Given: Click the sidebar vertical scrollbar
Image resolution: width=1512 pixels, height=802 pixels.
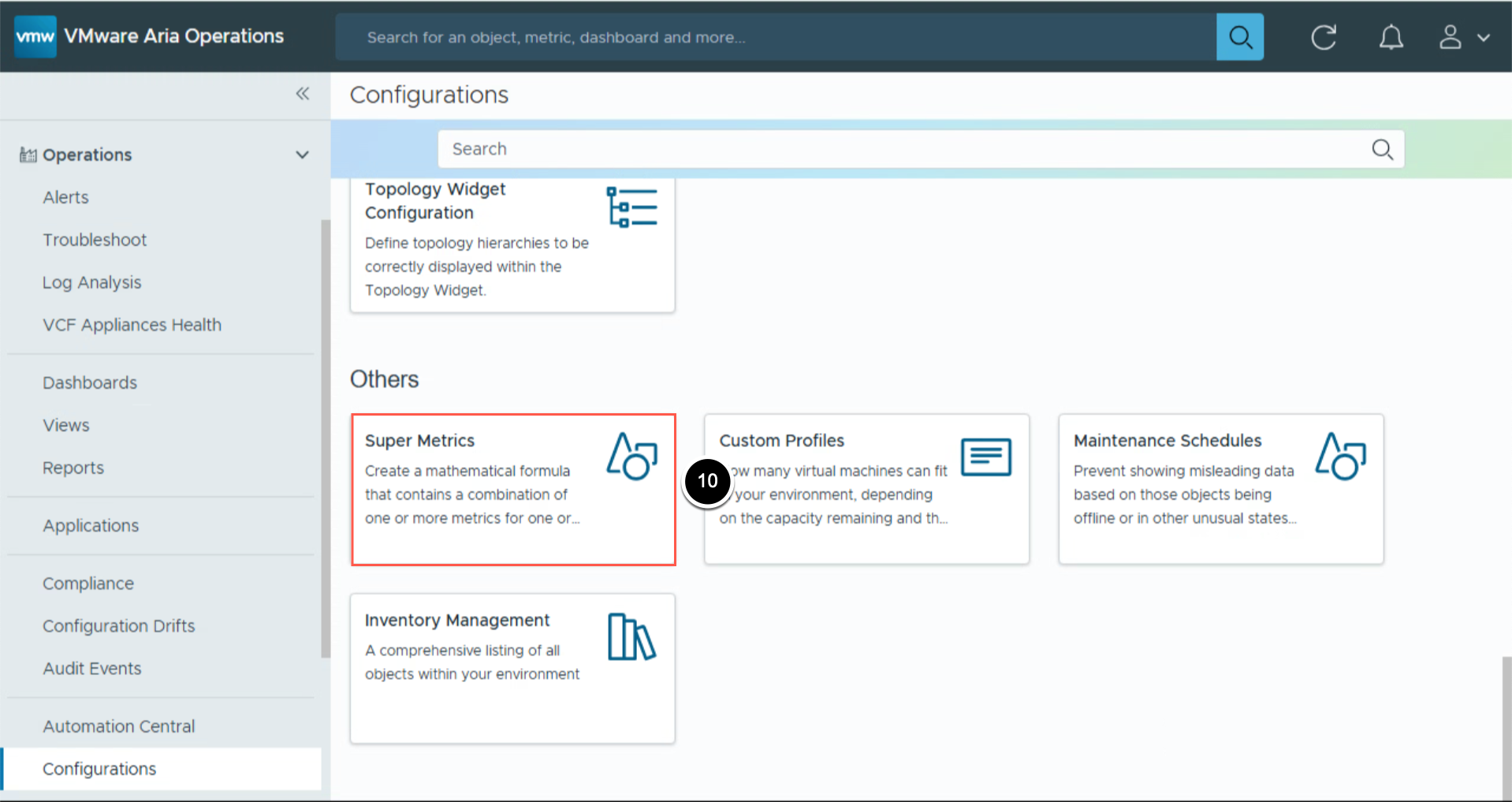Looking at the screenshot, I should 326,438.
